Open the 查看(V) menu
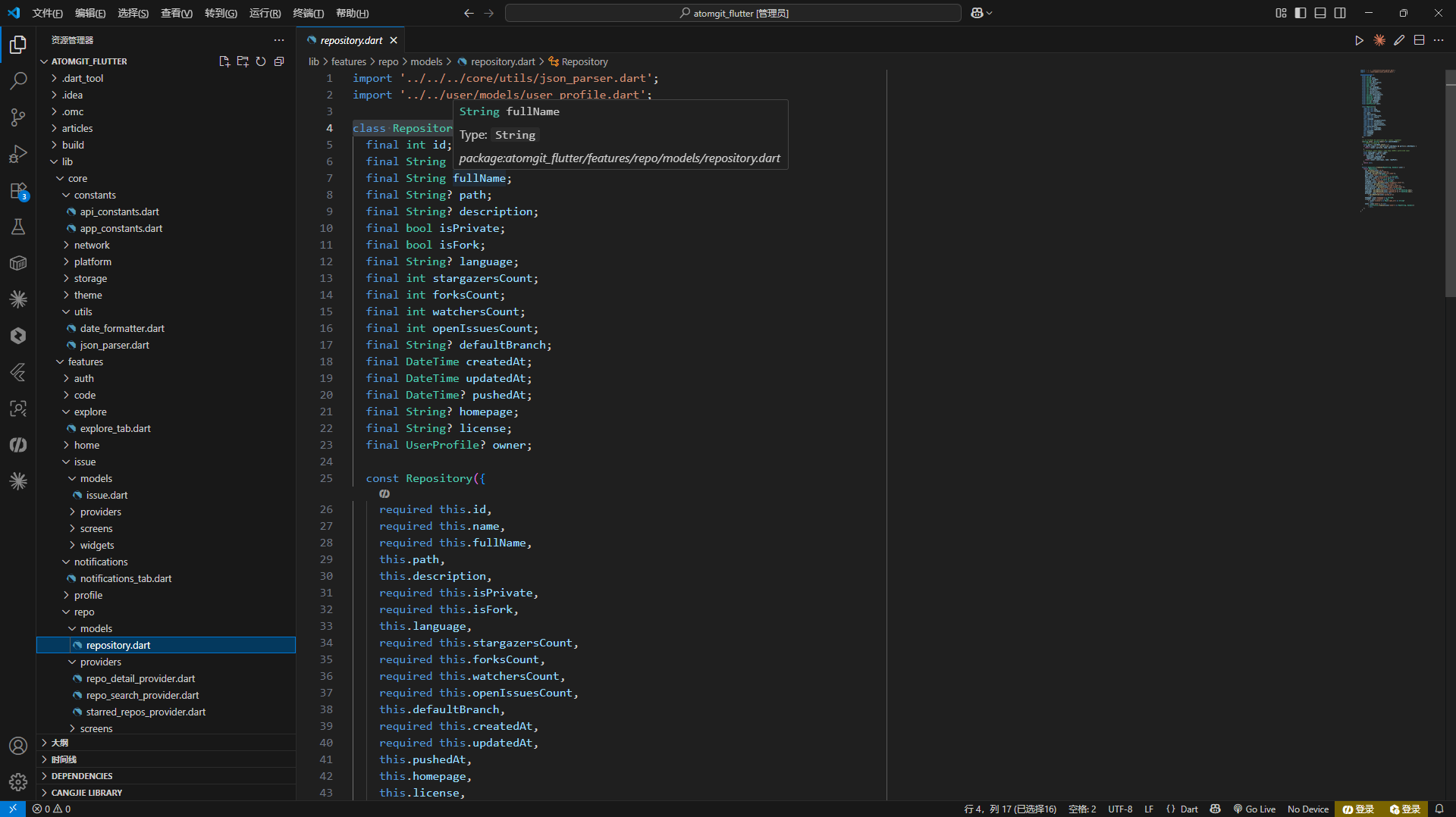The image size is (1456, 817). click(x=177, y=13)
